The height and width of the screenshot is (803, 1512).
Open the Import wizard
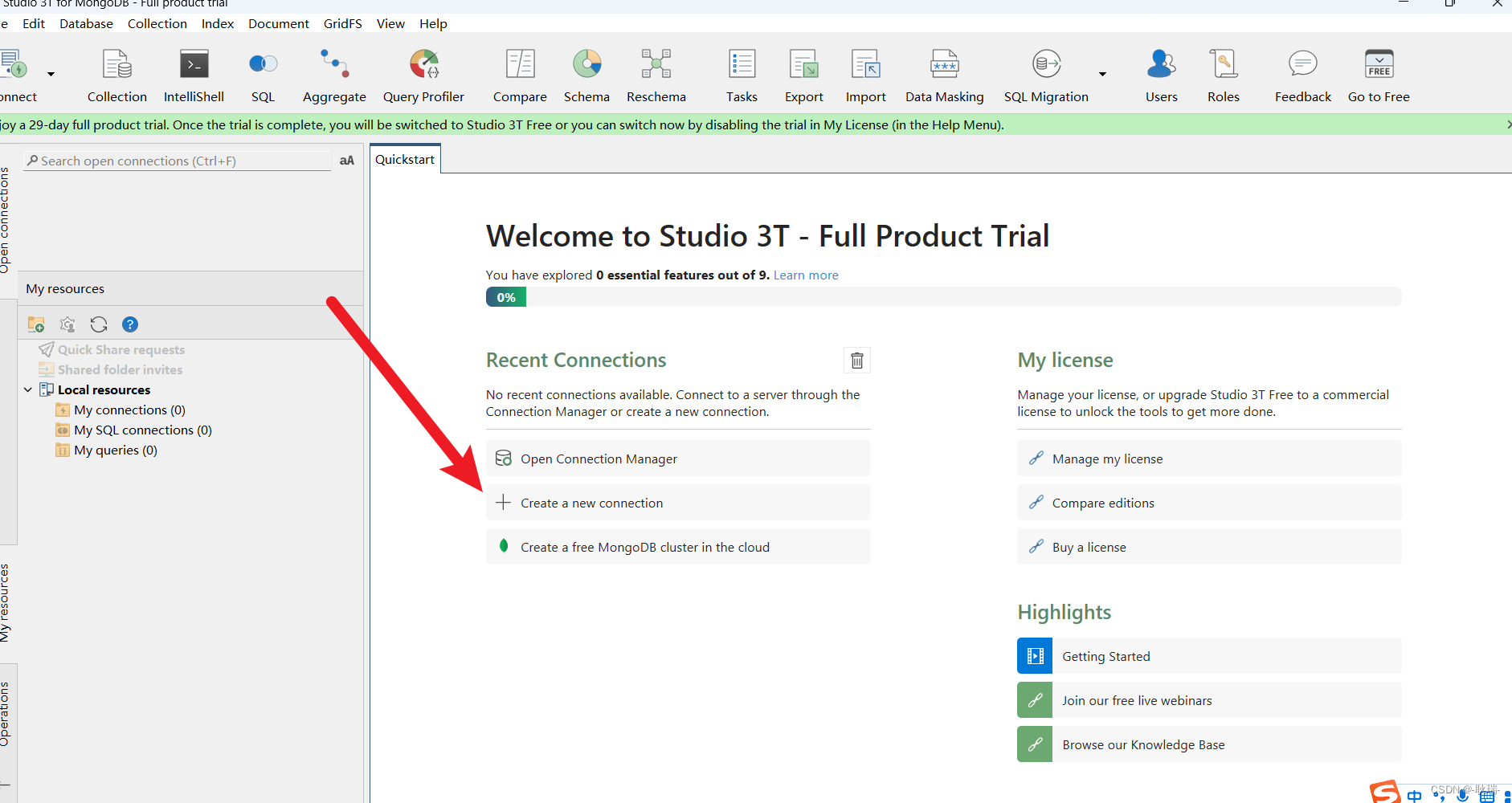pyautogui.click(x=865, y=76)
